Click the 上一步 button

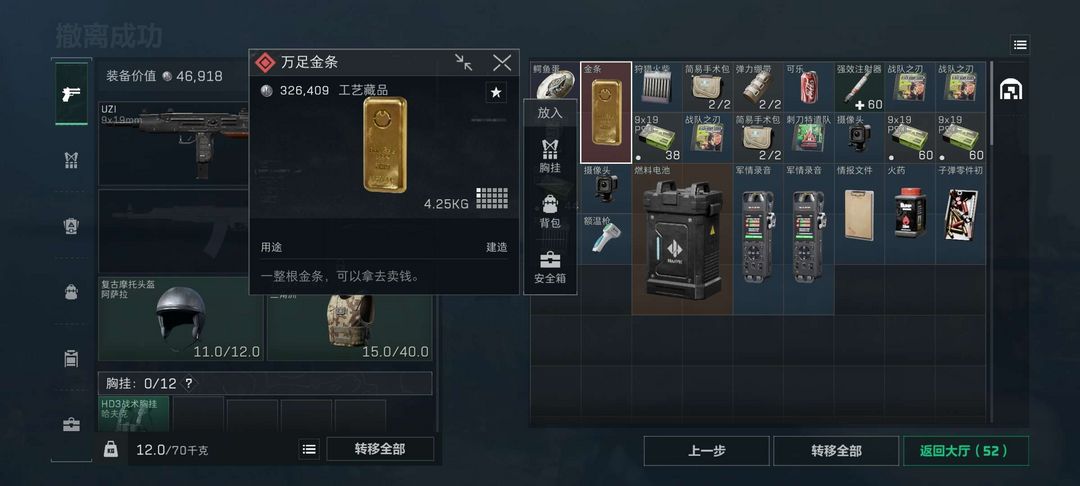707,451
